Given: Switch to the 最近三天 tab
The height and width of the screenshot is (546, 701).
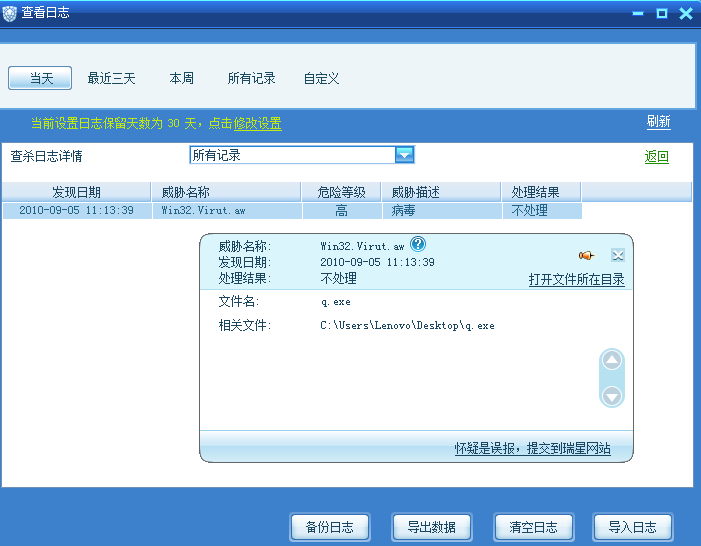Looking at the screenshot, I should pyautogui.click(x=111, y=78).
